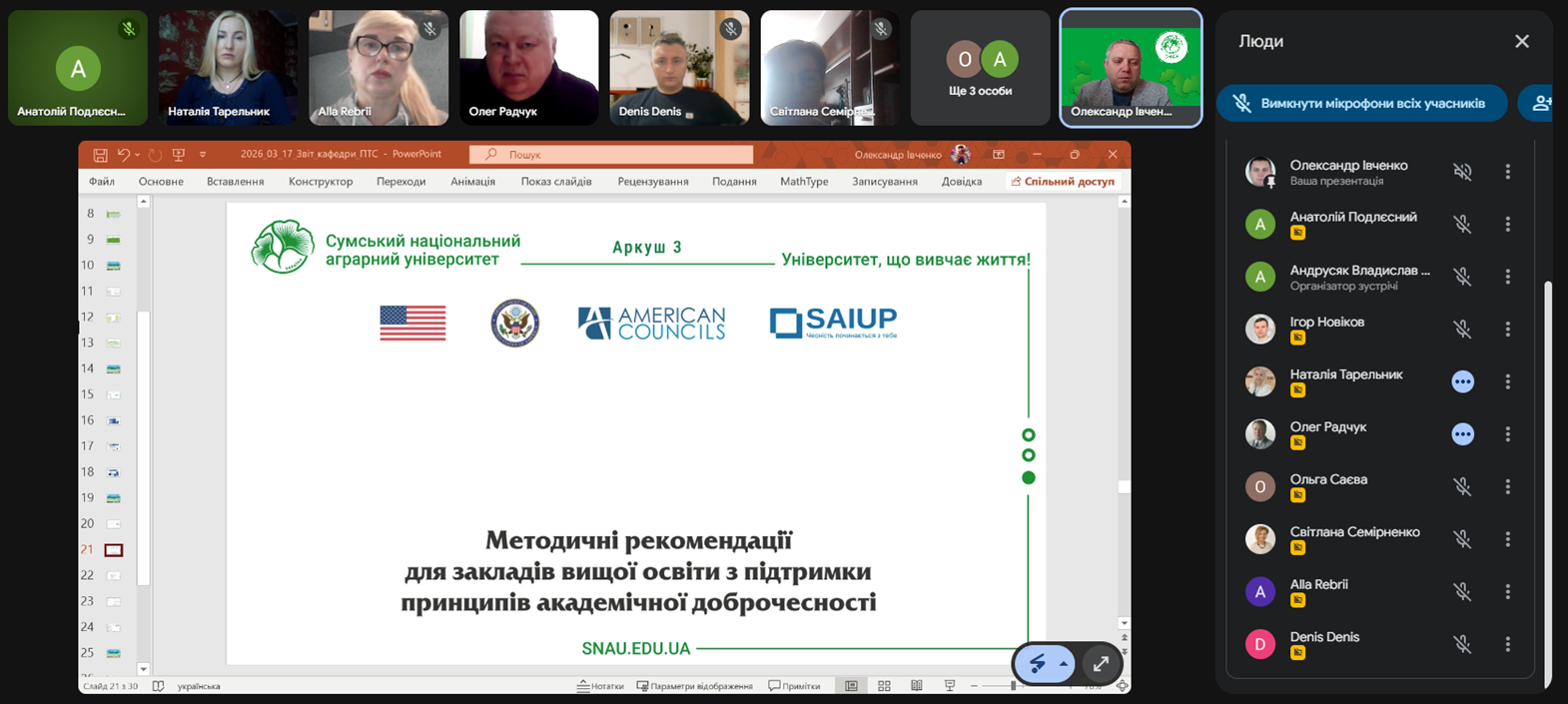
Task: Open the Вставлення ribbon tab
Action: 235,182
